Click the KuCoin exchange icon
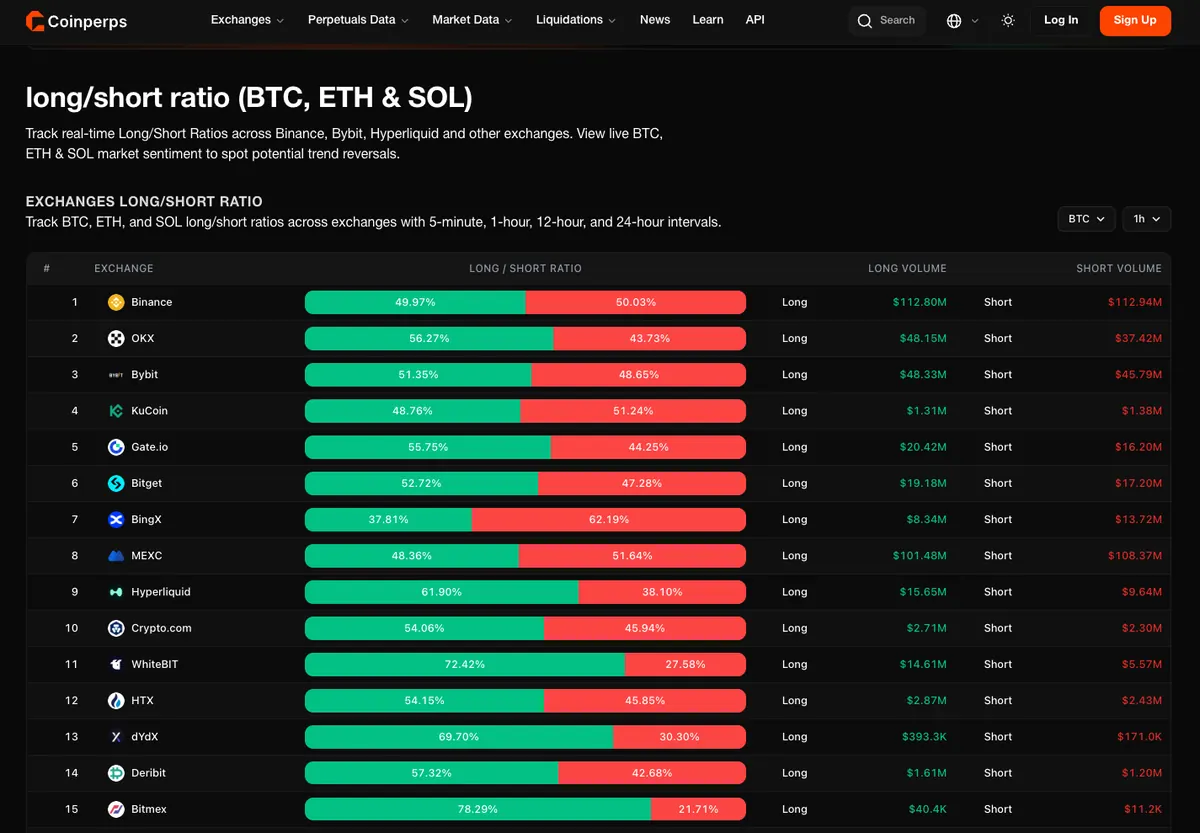 click(x=116, y=411)
